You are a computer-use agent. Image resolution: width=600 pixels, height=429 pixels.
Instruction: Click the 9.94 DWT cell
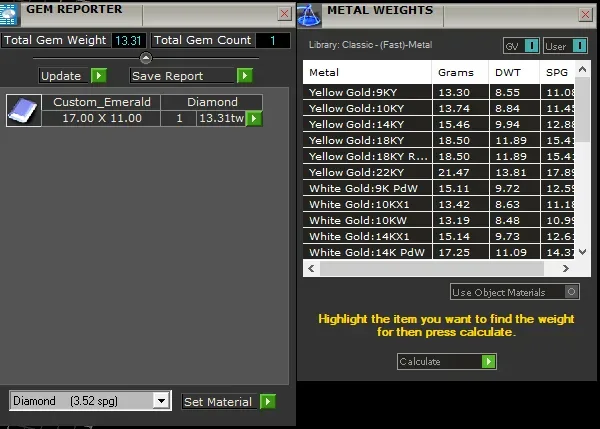(514, 124)
